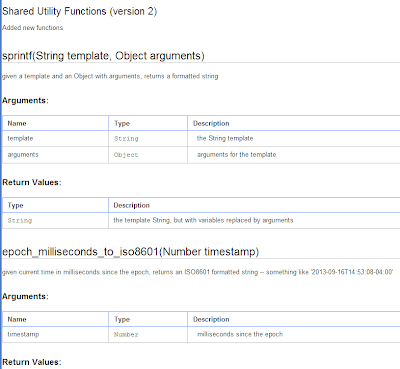Screen dimensions: 400x369
Task: Click the Name column header in sprintf table
Action: pyautogui.click(x=17, y=124)
